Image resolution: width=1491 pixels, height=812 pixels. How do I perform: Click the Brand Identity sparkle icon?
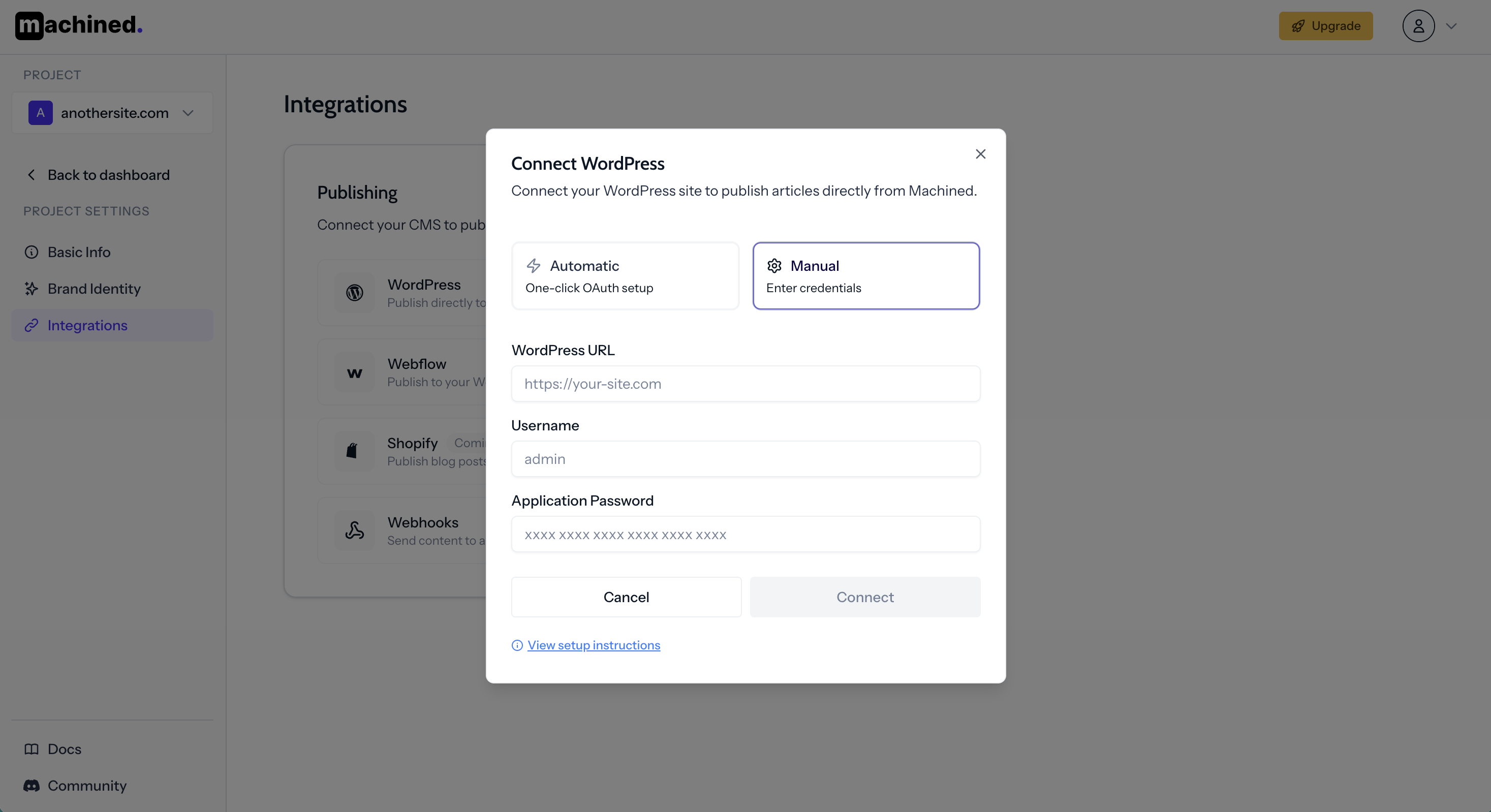point(32,289)
